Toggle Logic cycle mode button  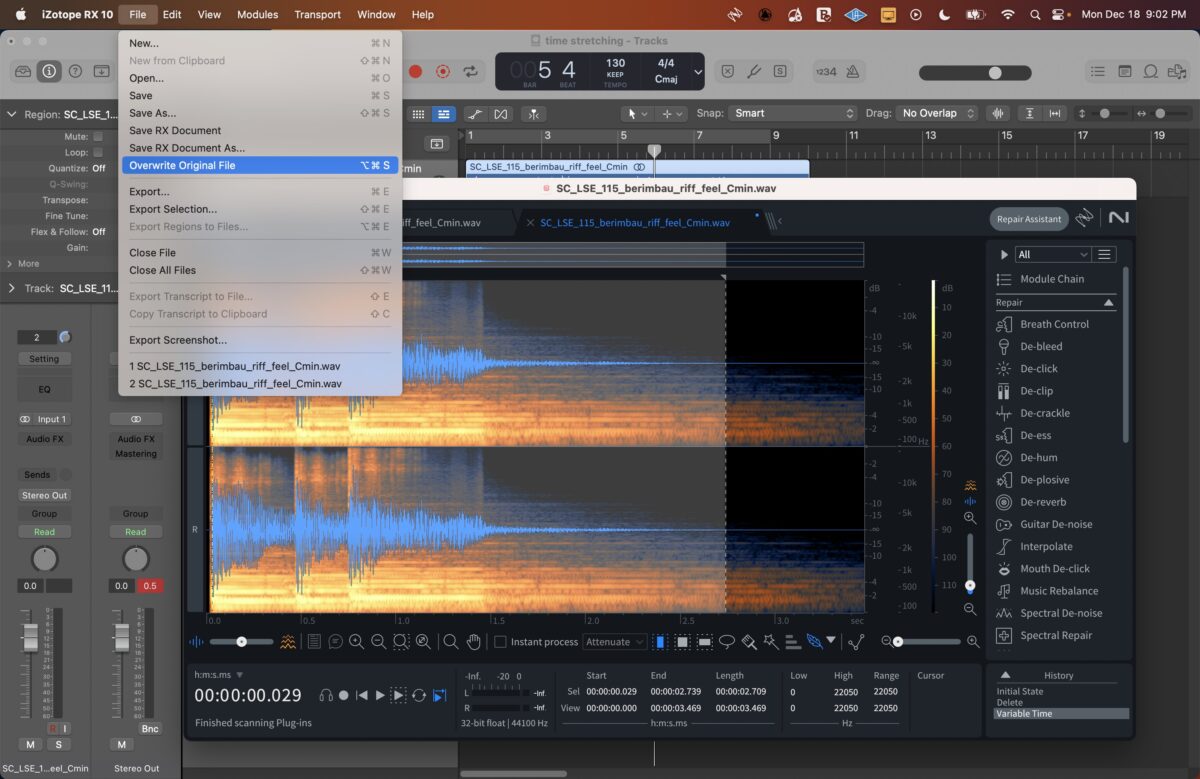[x=470, y=71]
